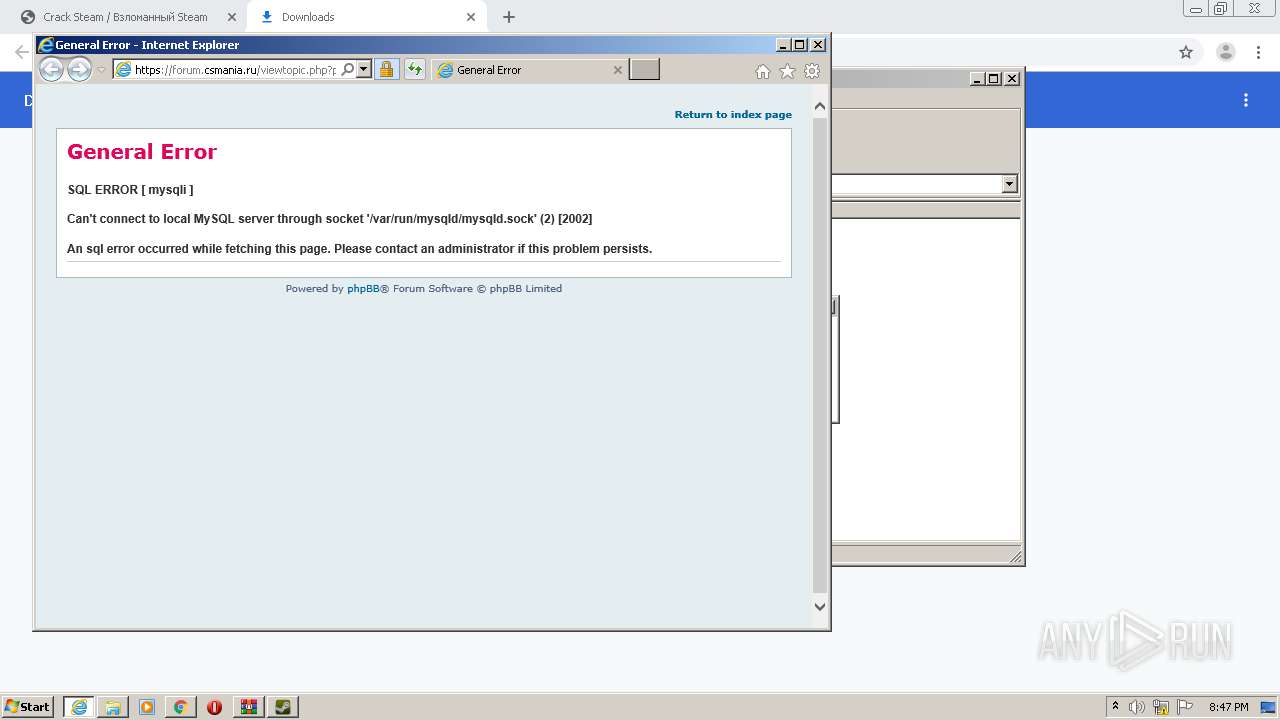Image resolution: width=1280 pixels, height=720 pixels.
Task: Switch to Downloads Chrome tab
Action: coord(365,17)
